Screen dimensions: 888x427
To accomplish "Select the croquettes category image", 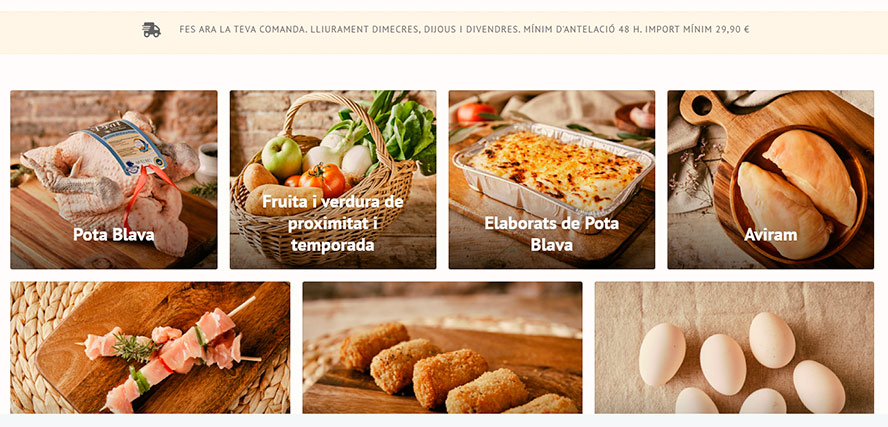I will click(x=442, y=347).
